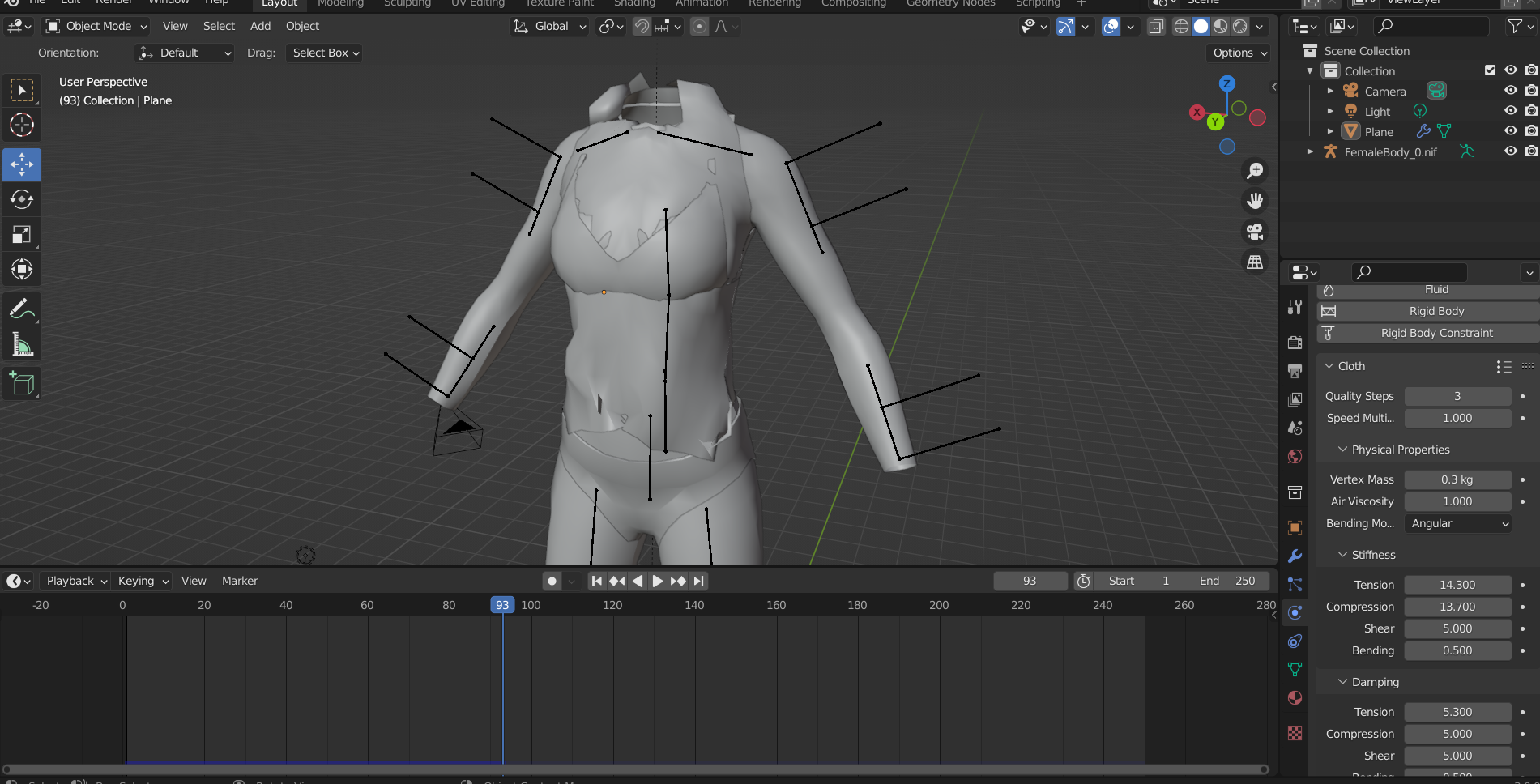Image resolution: width=1540 pixels, height=784 pixels.
Task: Open the Texture properties tab
Action: point(1295,733)
